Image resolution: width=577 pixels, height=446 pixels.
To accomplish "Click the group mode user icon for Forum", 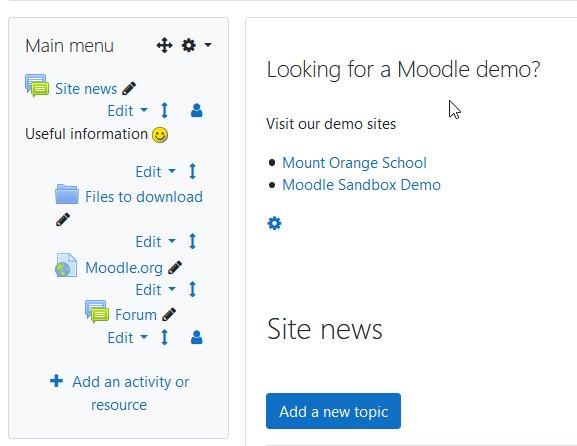I will pyautogui.click(x=197, y=337).
